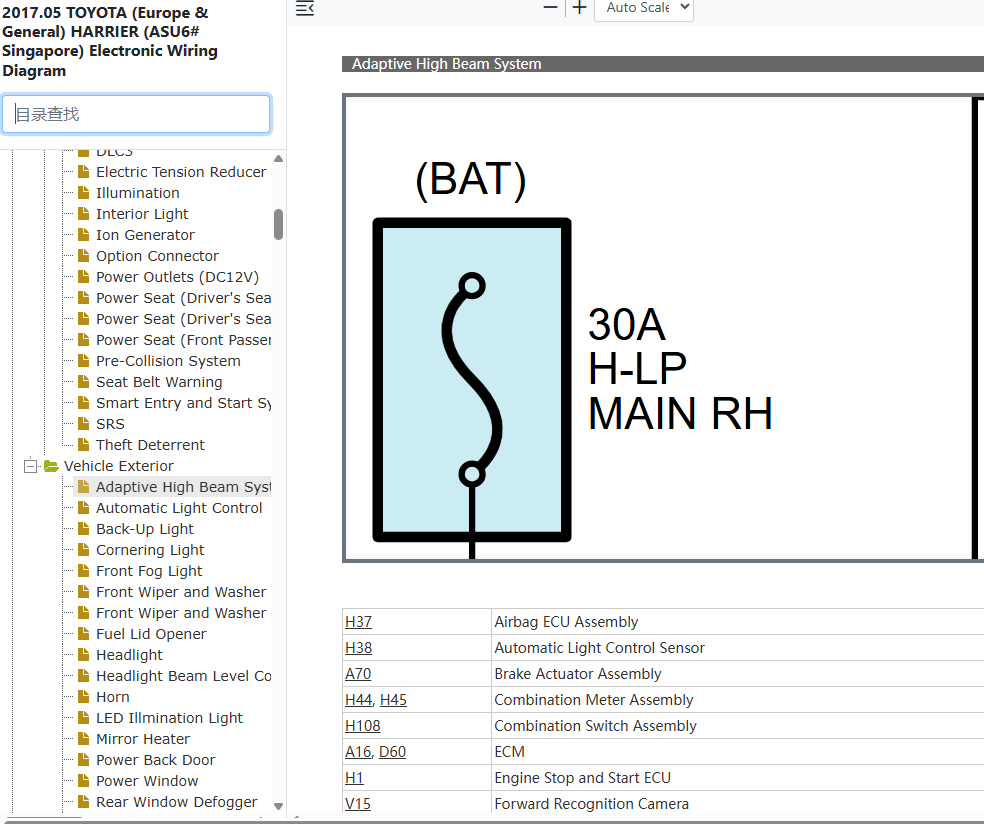Open the Auto Scale dropdown

tap(644, 9)
